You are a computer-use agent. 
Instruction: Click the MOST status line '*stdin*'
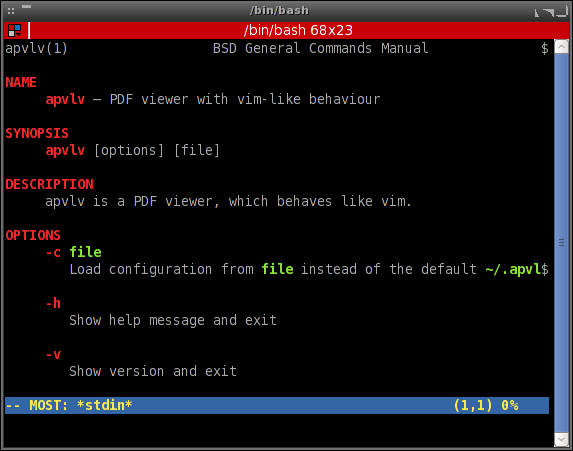click(105, 405)
